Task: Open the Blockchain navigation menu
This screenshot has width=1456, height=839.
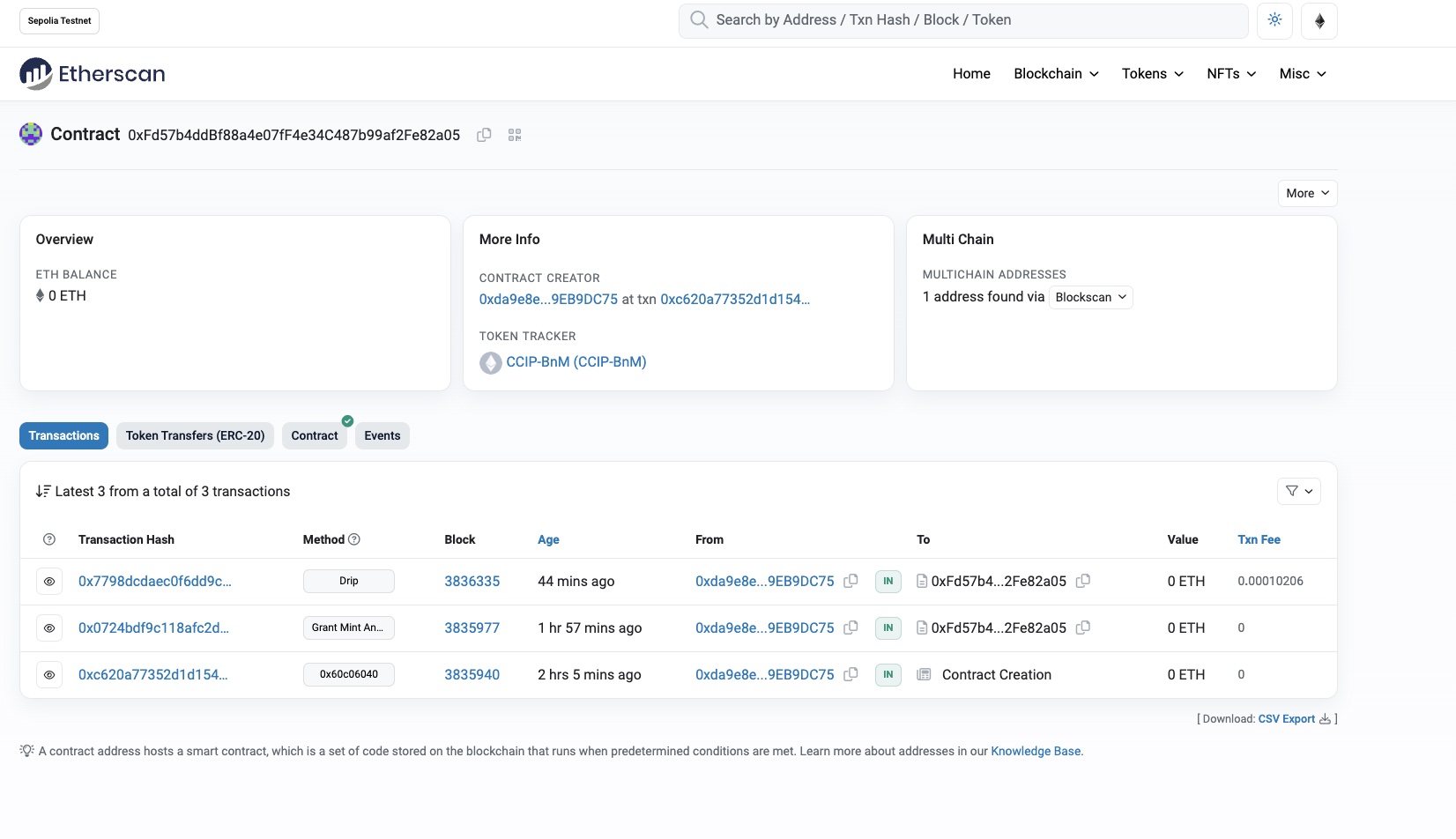Action: click(x=1055, y=73)
